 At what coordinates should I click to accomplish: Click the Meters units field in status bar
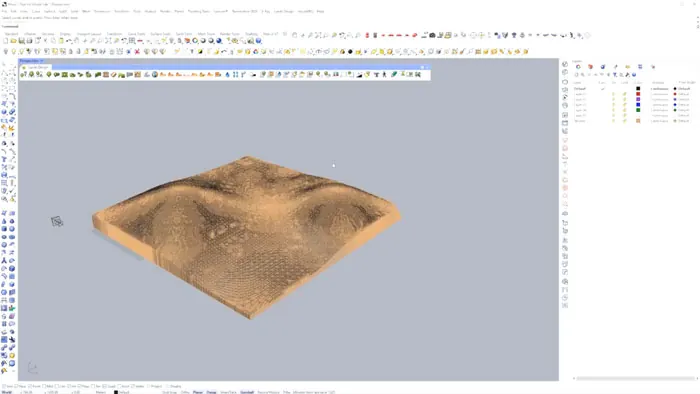click(x=101, y=392)
